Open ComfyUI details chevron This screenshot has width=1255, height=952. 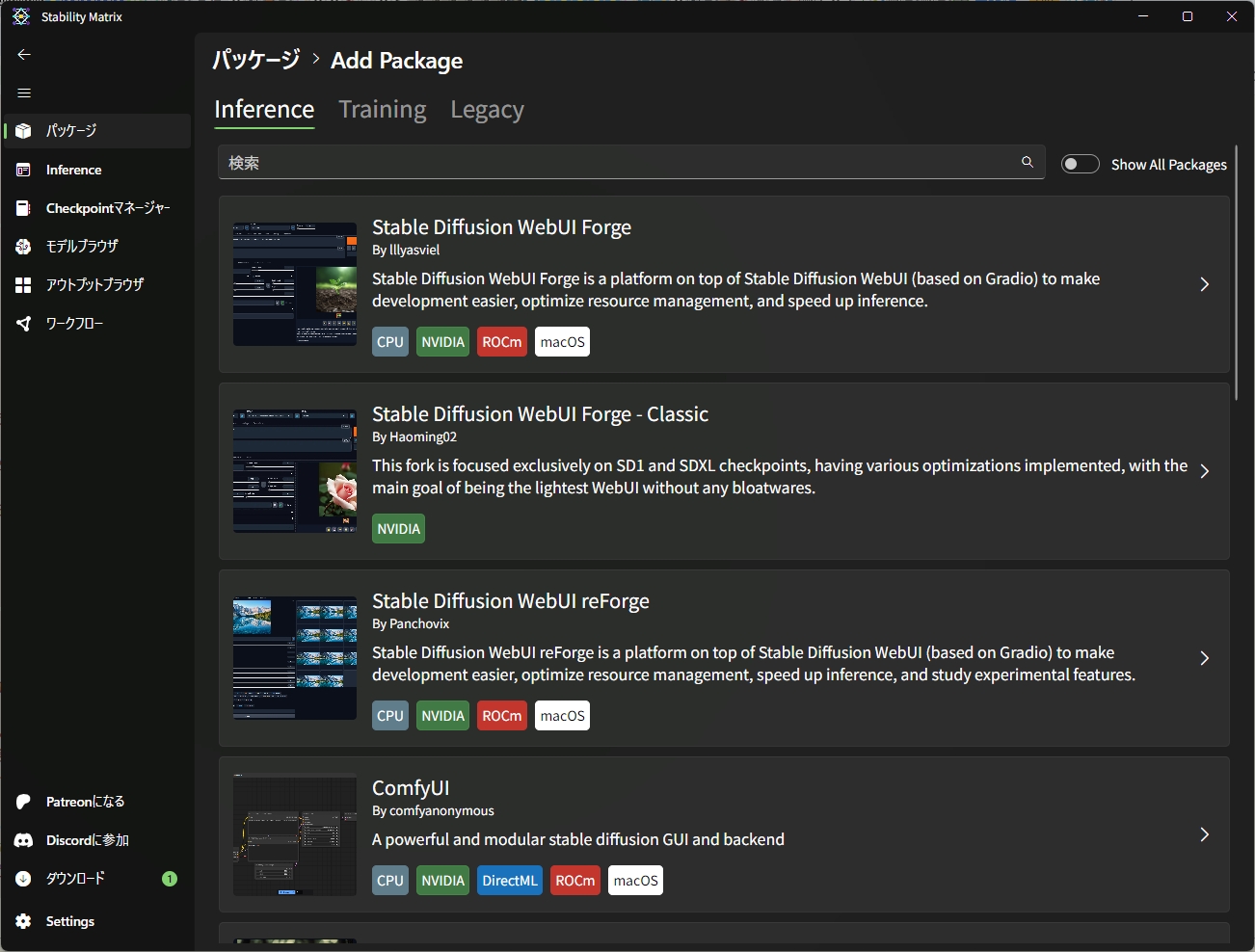(x=1205, y=834)
